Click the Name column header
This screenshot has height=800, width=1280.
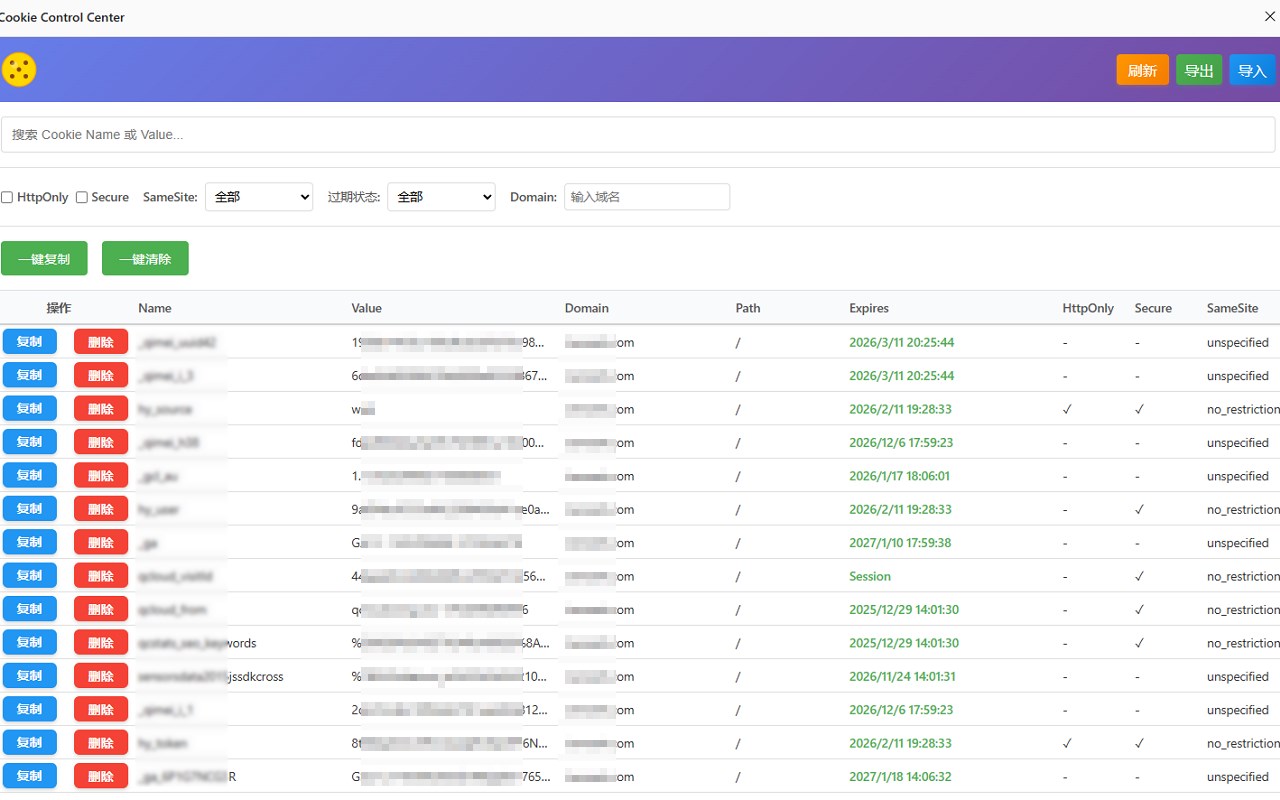pos(155,308)
